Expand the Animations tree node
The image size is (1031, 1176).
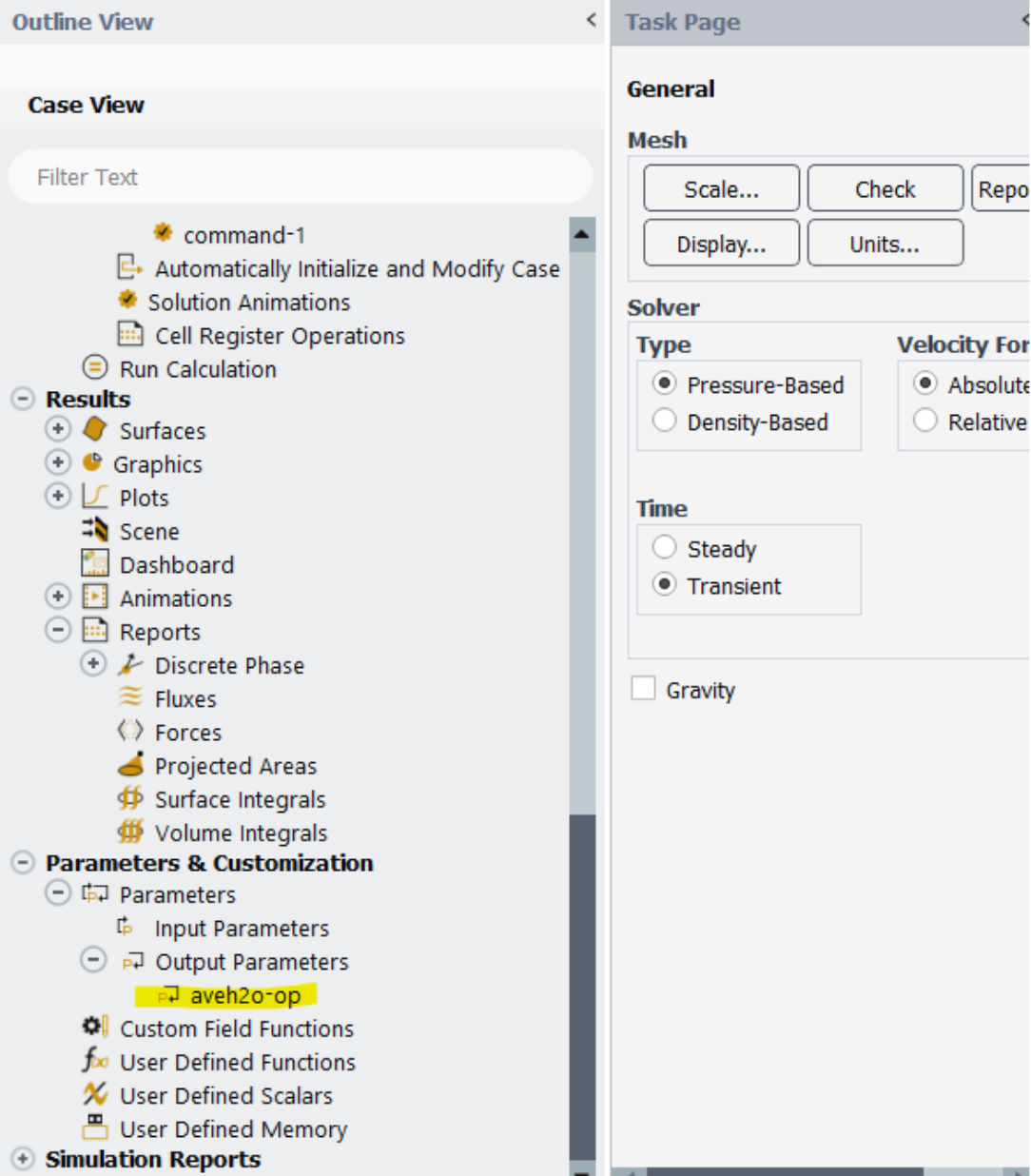point(58,598)
